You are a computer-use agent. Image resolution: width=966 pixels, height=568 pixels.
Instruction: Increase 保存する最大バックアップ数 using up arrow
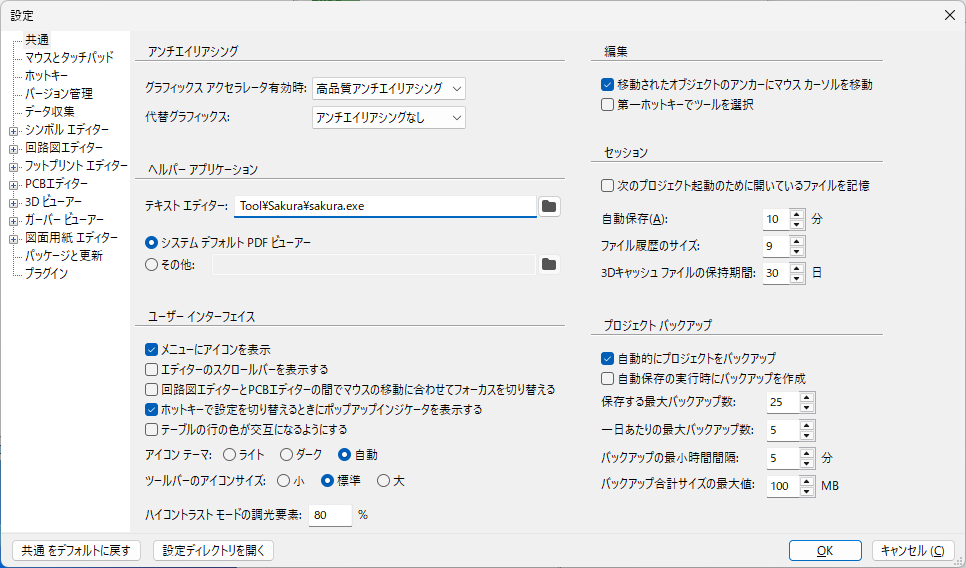(x=807, y=397)
